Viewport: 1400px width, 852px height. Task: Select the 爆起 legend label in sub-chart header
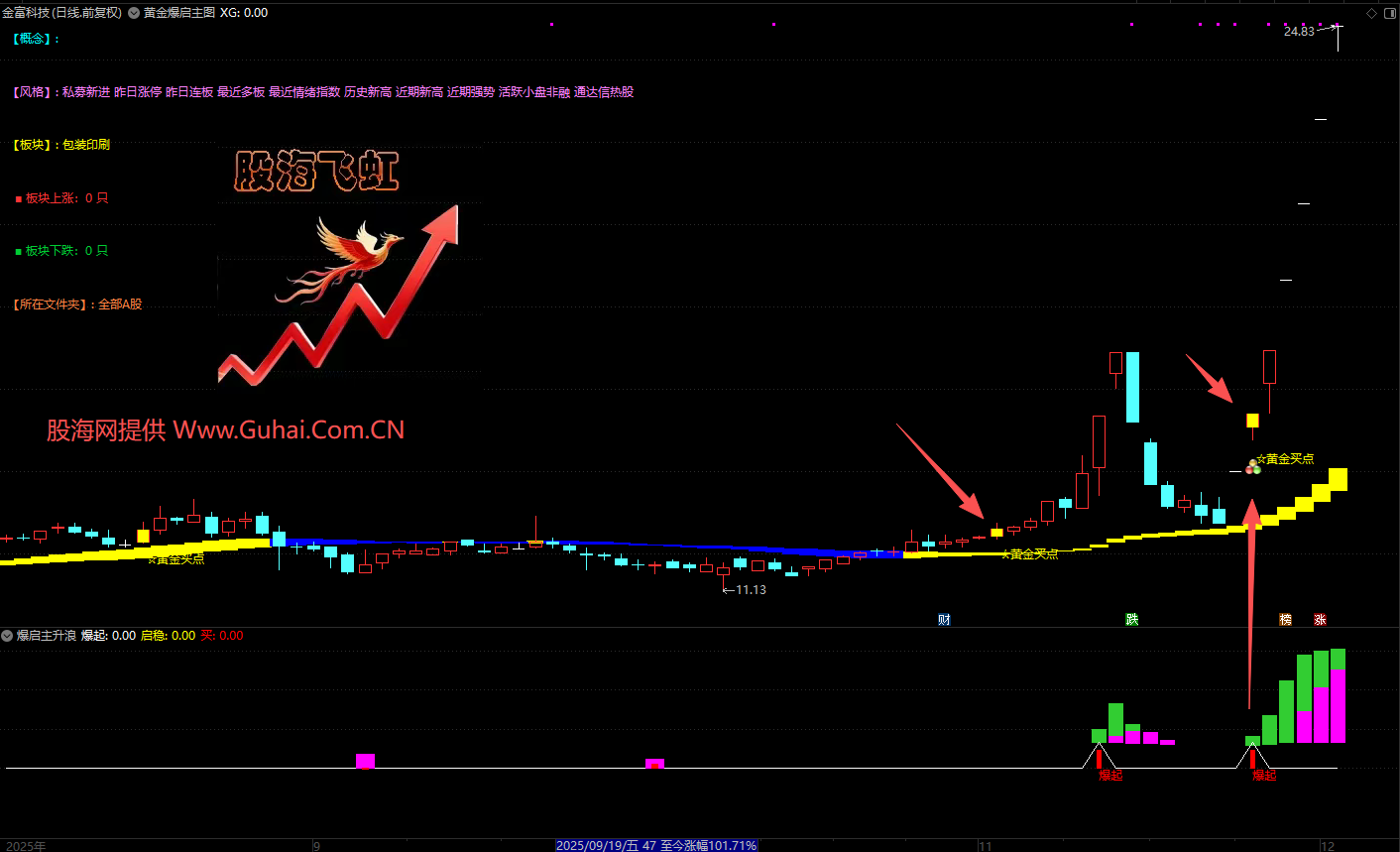tap(93, 636)
